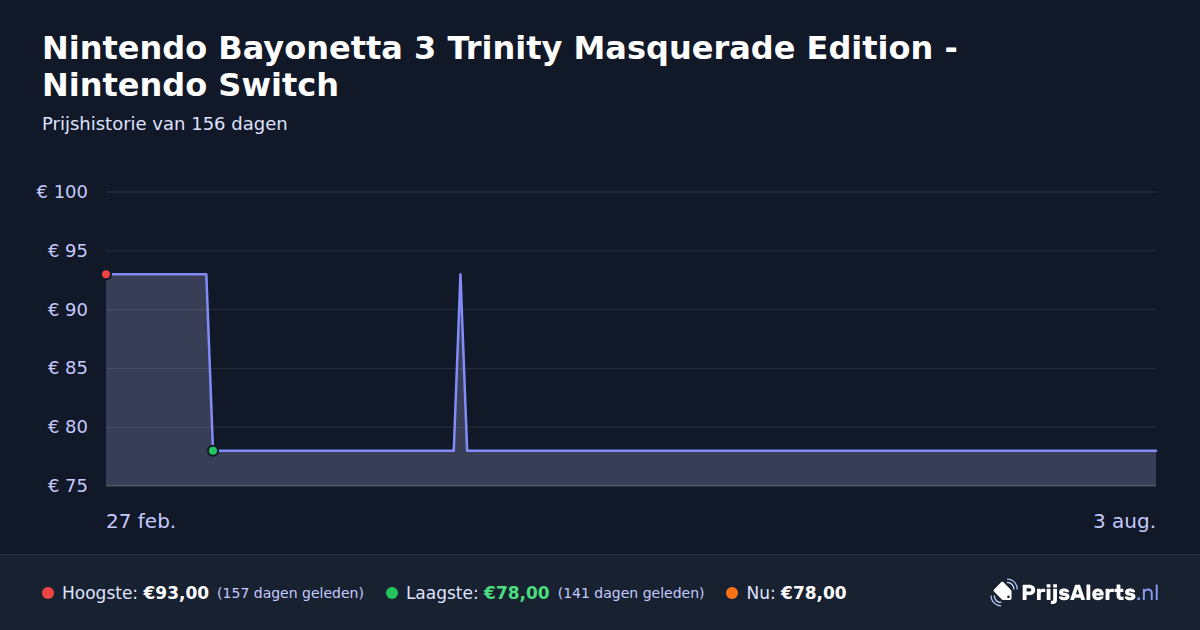Click the orange dot beside Nu legend
This screenshot has width=1200, height=630.
tap(732, 593)
